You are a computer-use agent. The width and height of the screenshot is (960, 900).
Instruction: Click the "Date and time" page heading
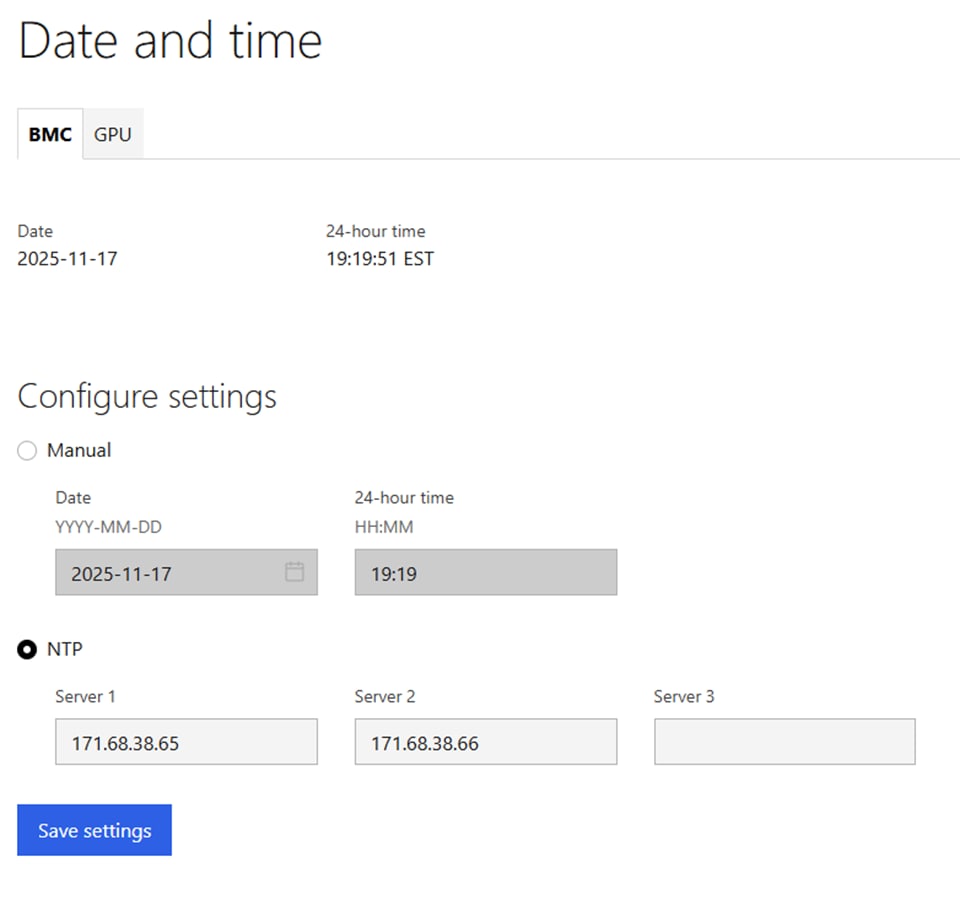pyautogui.click(x=170, y=42)
